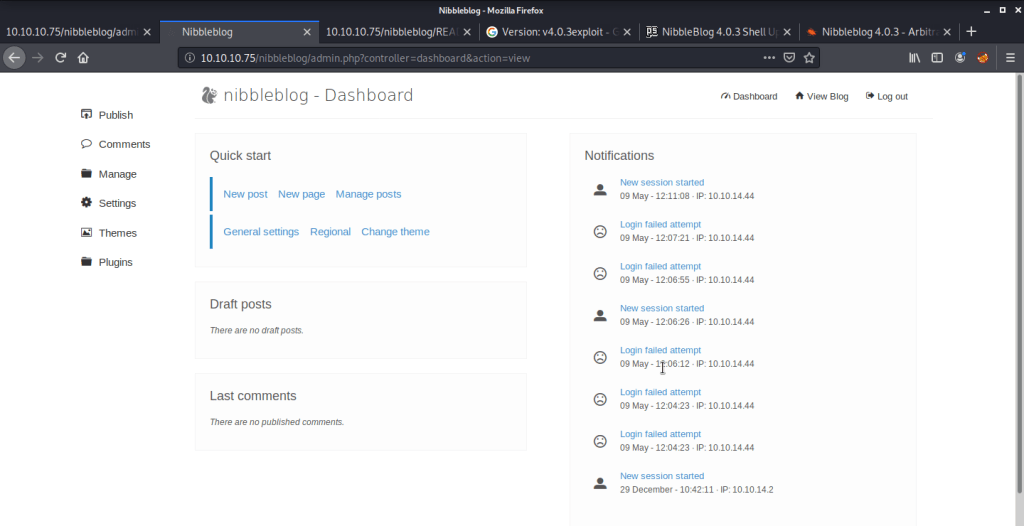This screenshot has width=1024, height=526.
Task: Click the Plugins folder icon
Action: coord(87,262)
